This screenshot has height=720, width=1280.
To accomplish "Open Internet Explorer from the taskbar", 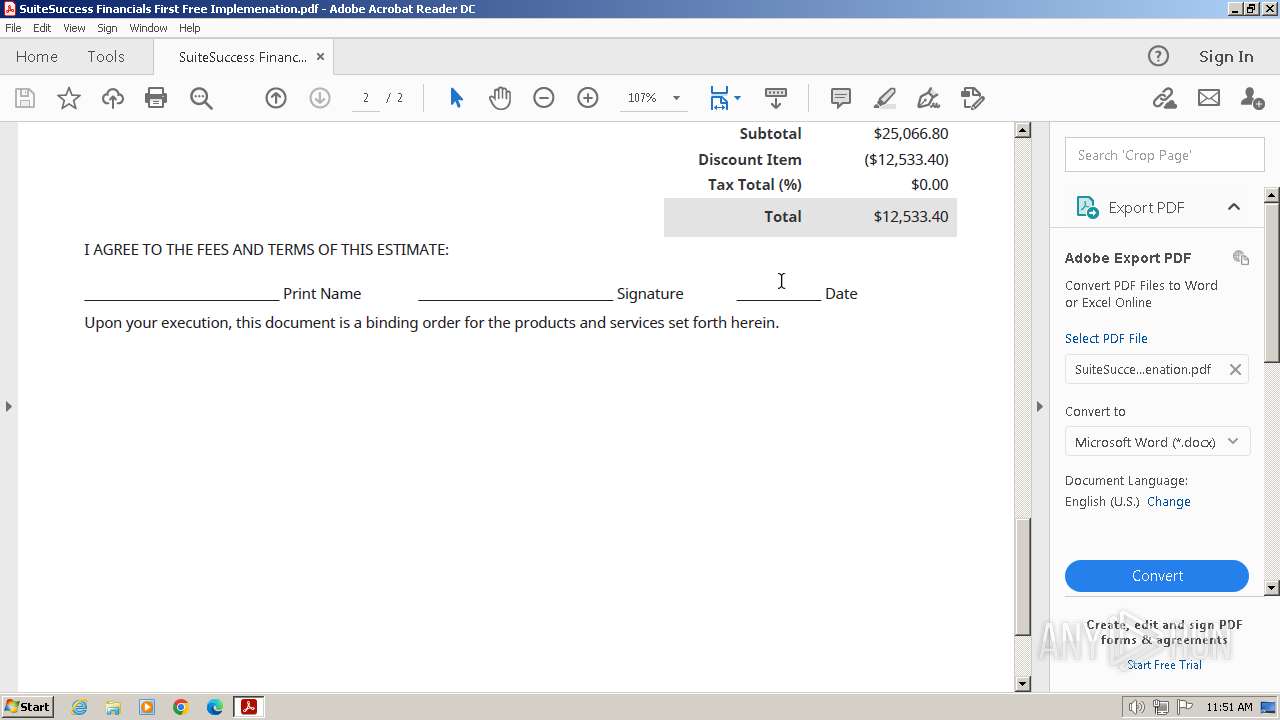I will 79,707.
